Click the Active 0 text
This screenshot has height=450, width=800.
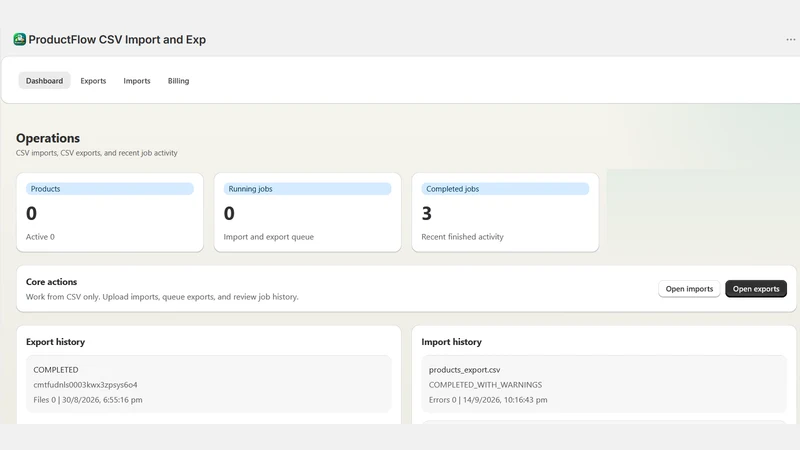coord(40,237)
